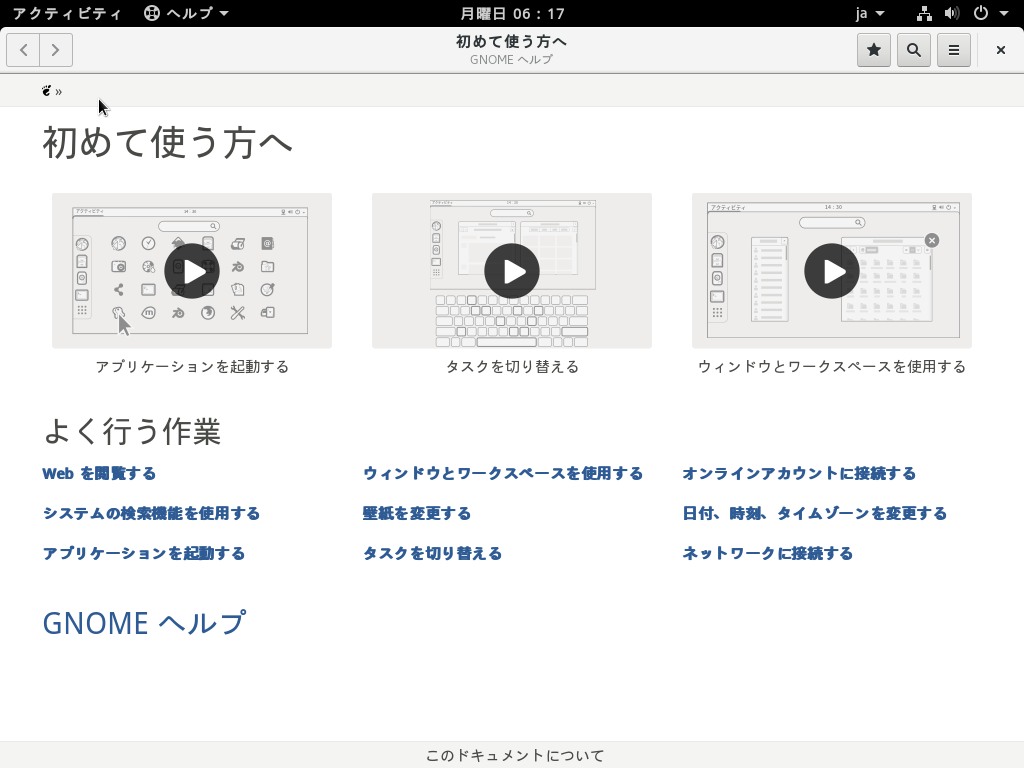Open タスクを切り替える caption under video

pyautogui.click(x=512, y=367)
